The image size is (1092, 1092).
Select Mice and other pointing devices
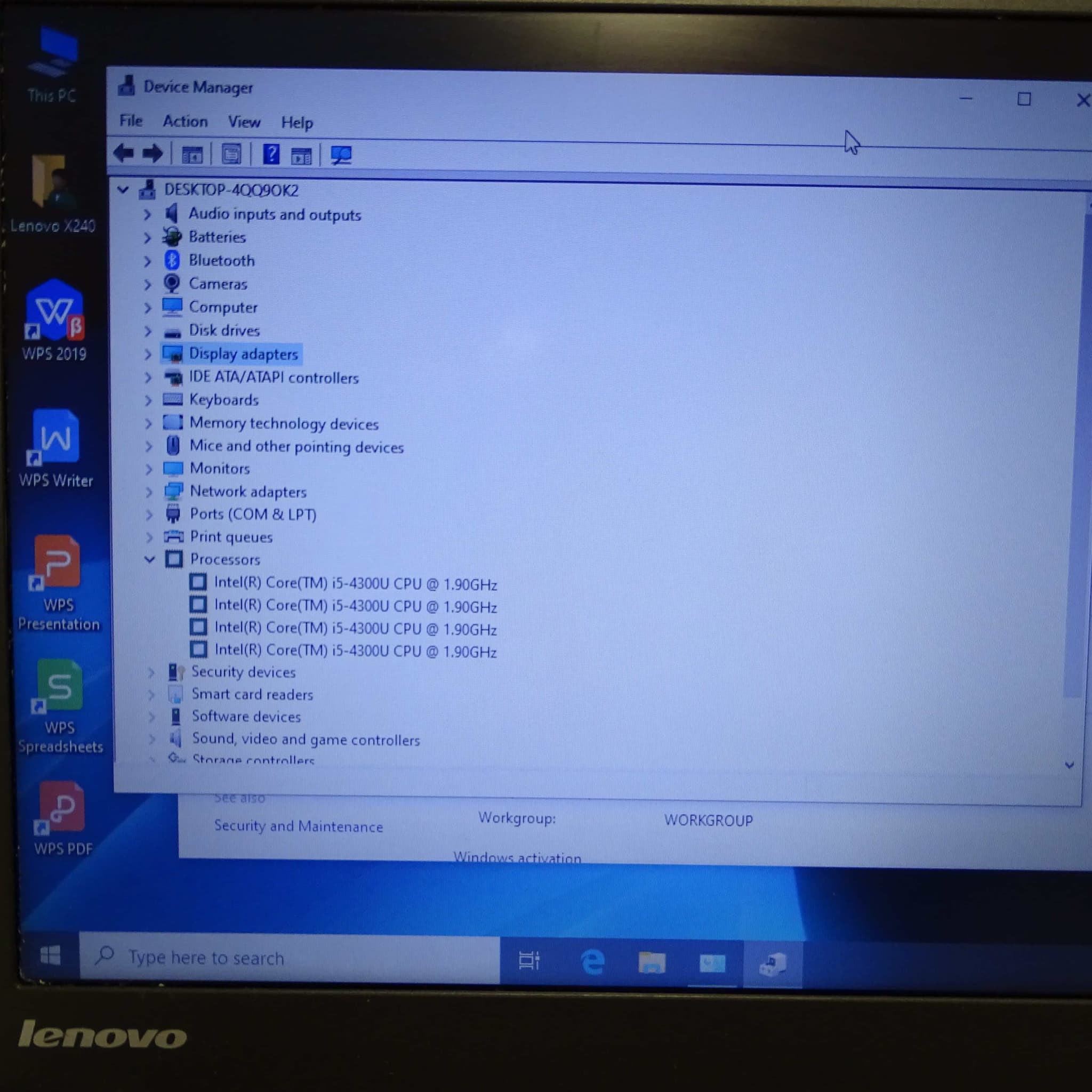297,446
